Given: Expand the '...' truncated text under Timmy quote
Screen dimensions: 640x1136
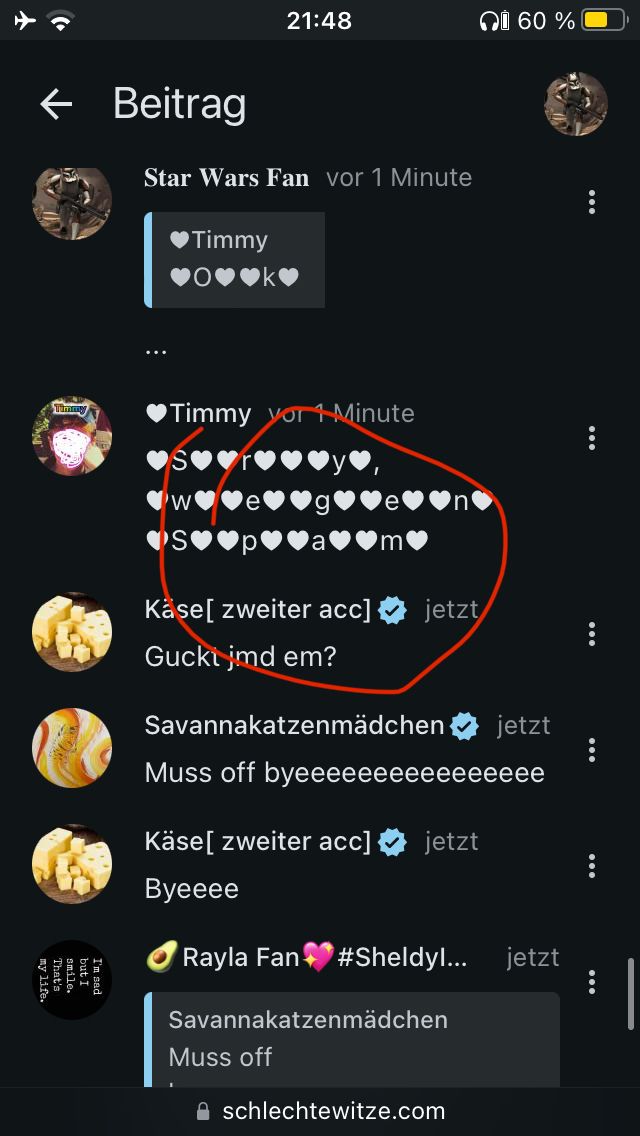Looking at the screenshot, I should point(156,348).
